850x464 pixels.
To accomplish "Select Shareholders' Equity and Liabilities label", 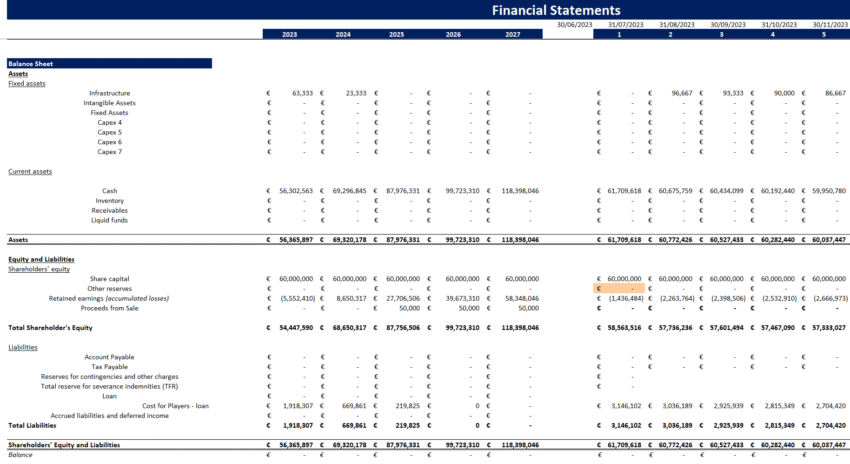I will (64, 444).
